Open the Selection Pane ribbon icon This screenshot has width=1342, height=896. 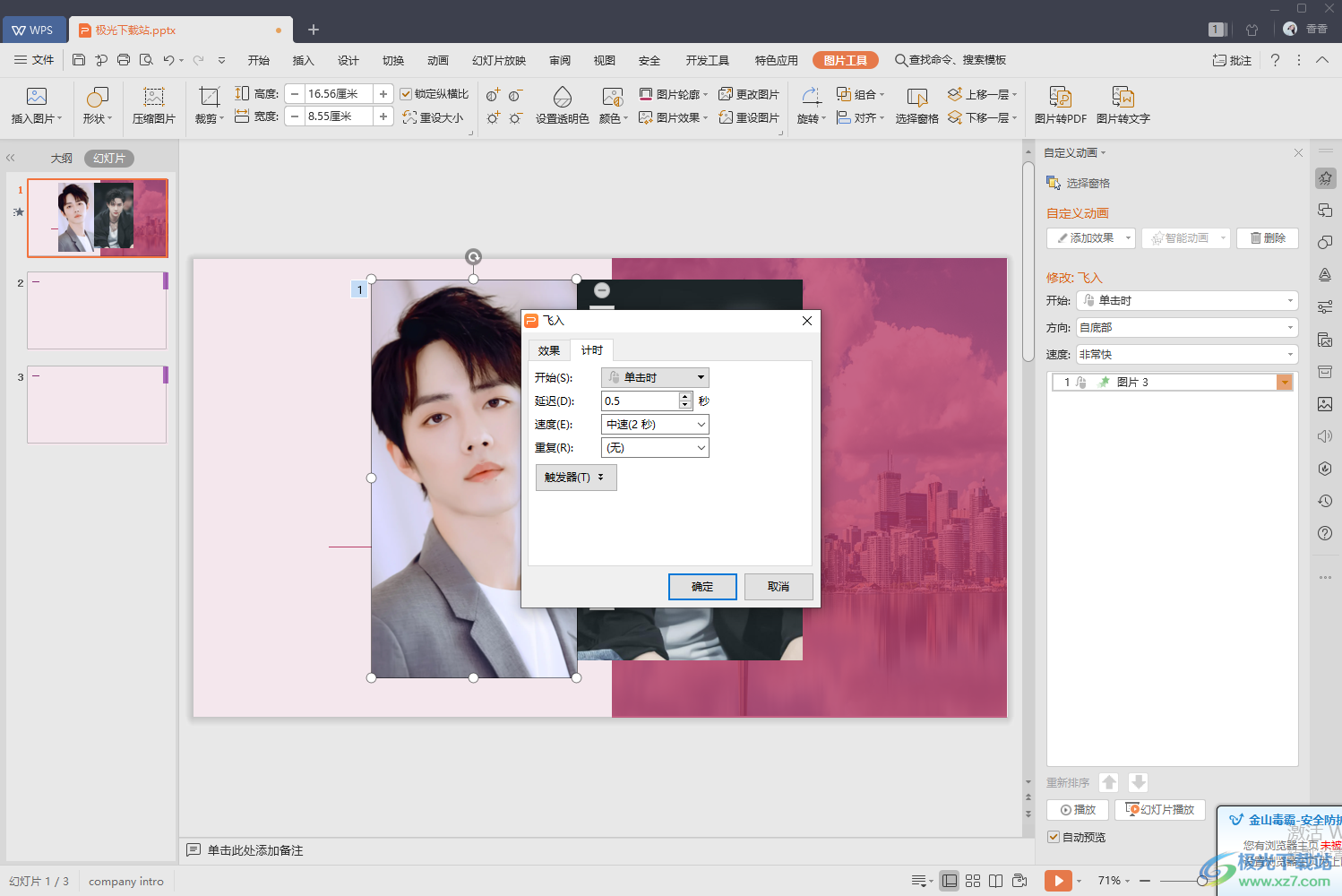917,97
